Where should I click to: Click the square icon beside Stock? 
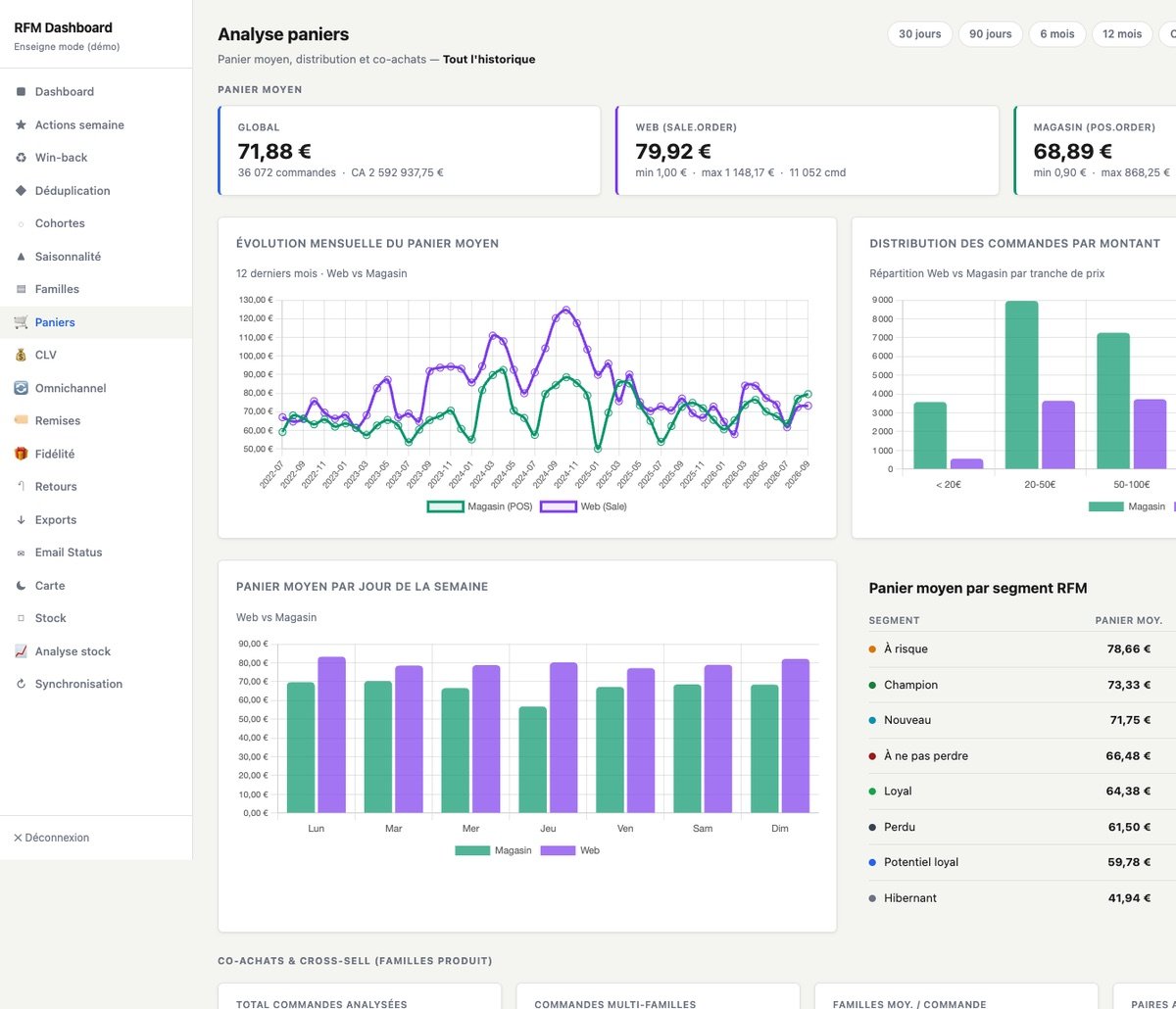click(x=21, y=618)
